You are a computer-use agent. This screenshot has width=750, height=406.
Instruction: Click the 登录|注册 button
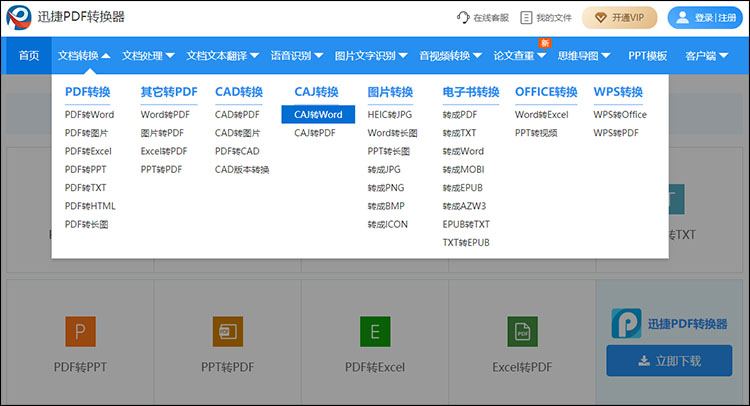(x=705, y=18)
